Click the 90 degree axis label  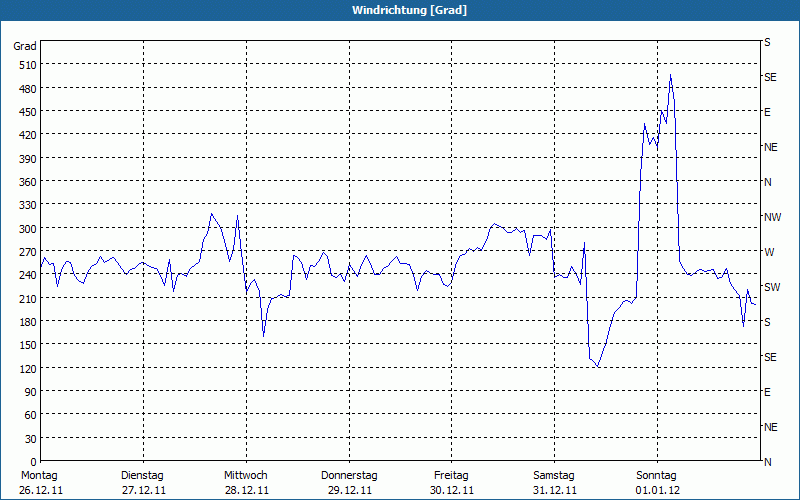[x=31, y=392]
